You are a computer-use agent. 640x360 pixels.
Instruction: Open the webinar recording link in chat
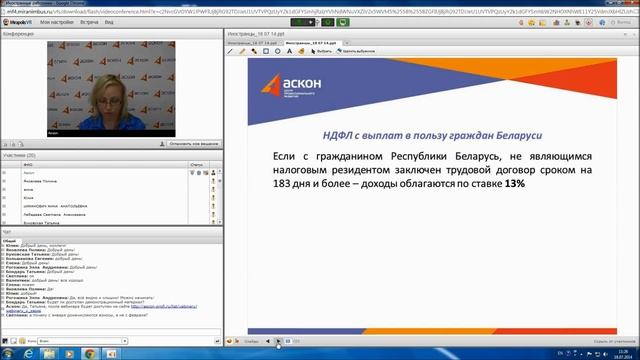point(164,306)
